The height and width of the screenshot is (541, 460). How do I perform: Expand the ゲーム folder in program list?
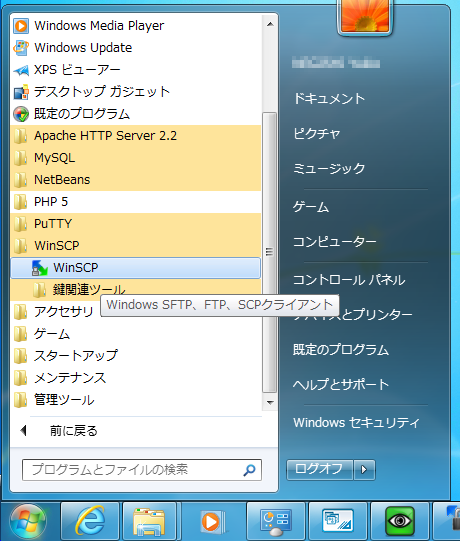pos(136,334)
